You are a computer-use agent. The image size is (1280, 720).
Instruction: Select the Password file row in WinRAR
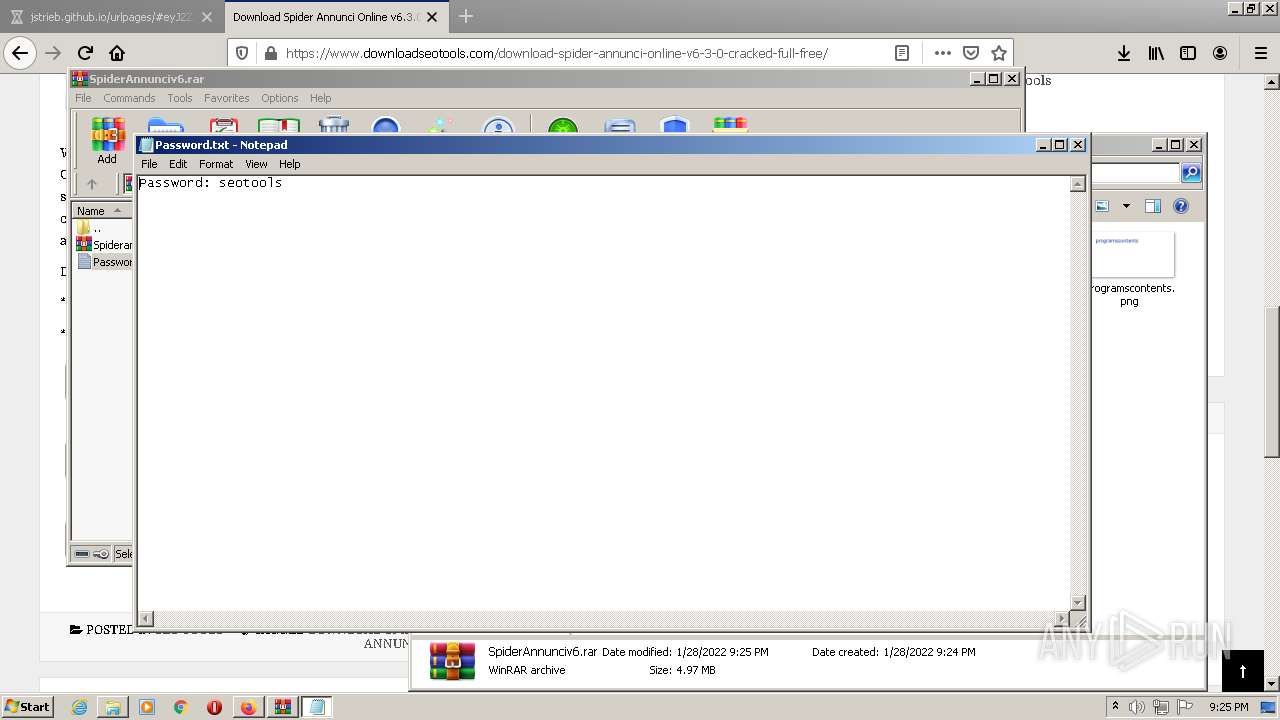pyautogui.click(x=104, y=262)
